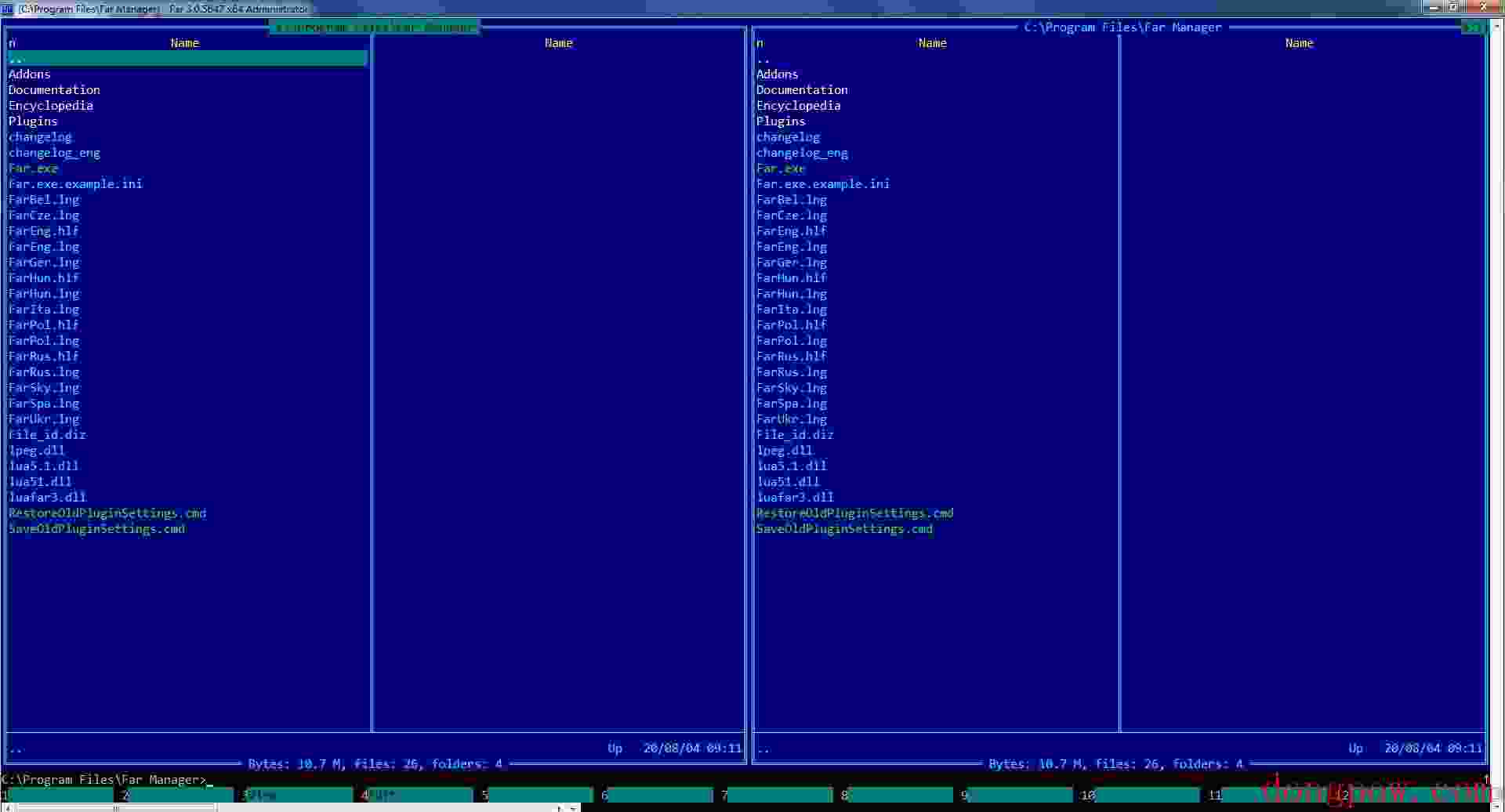Click the left panel's highlighted path title
Screen dimensions: 1505x812
(375, 27)
